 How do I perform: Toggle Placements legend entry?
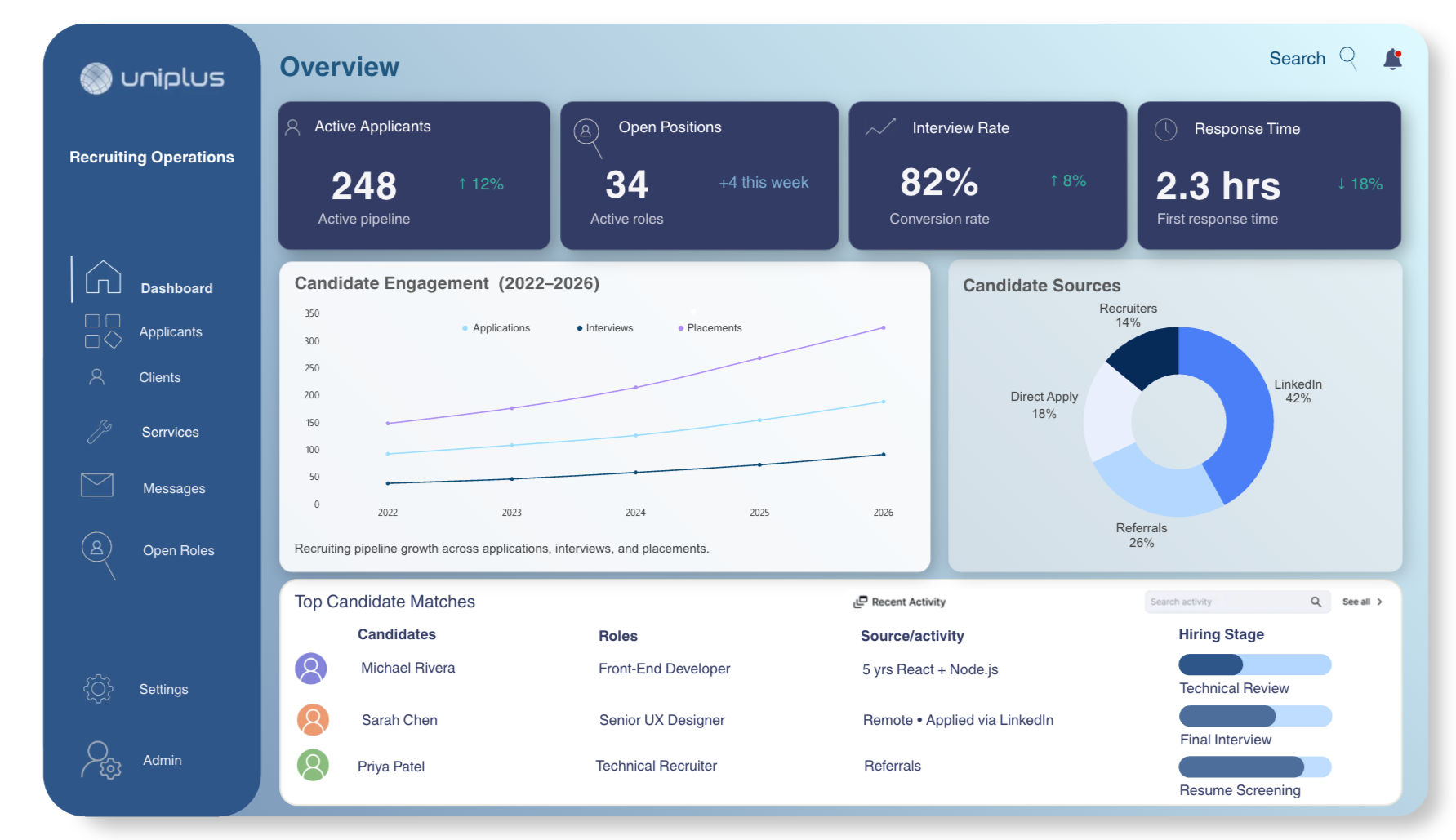point(710,328)
